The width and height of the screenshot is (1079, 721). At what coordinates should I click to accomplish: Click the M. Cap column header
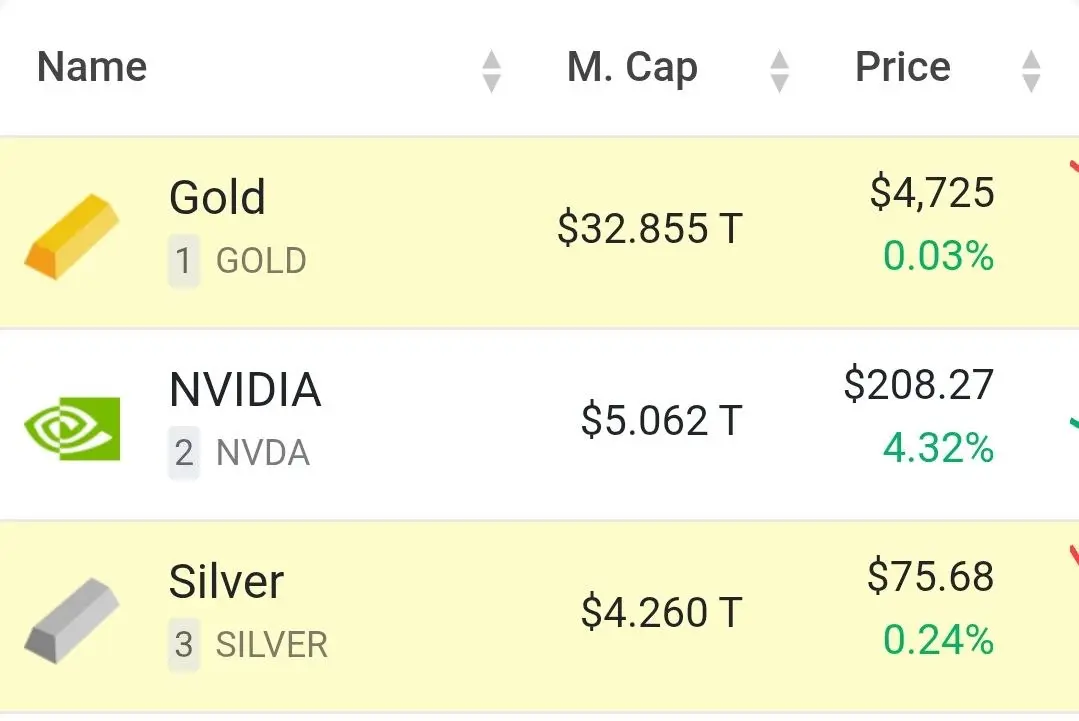tap(632, 68)
